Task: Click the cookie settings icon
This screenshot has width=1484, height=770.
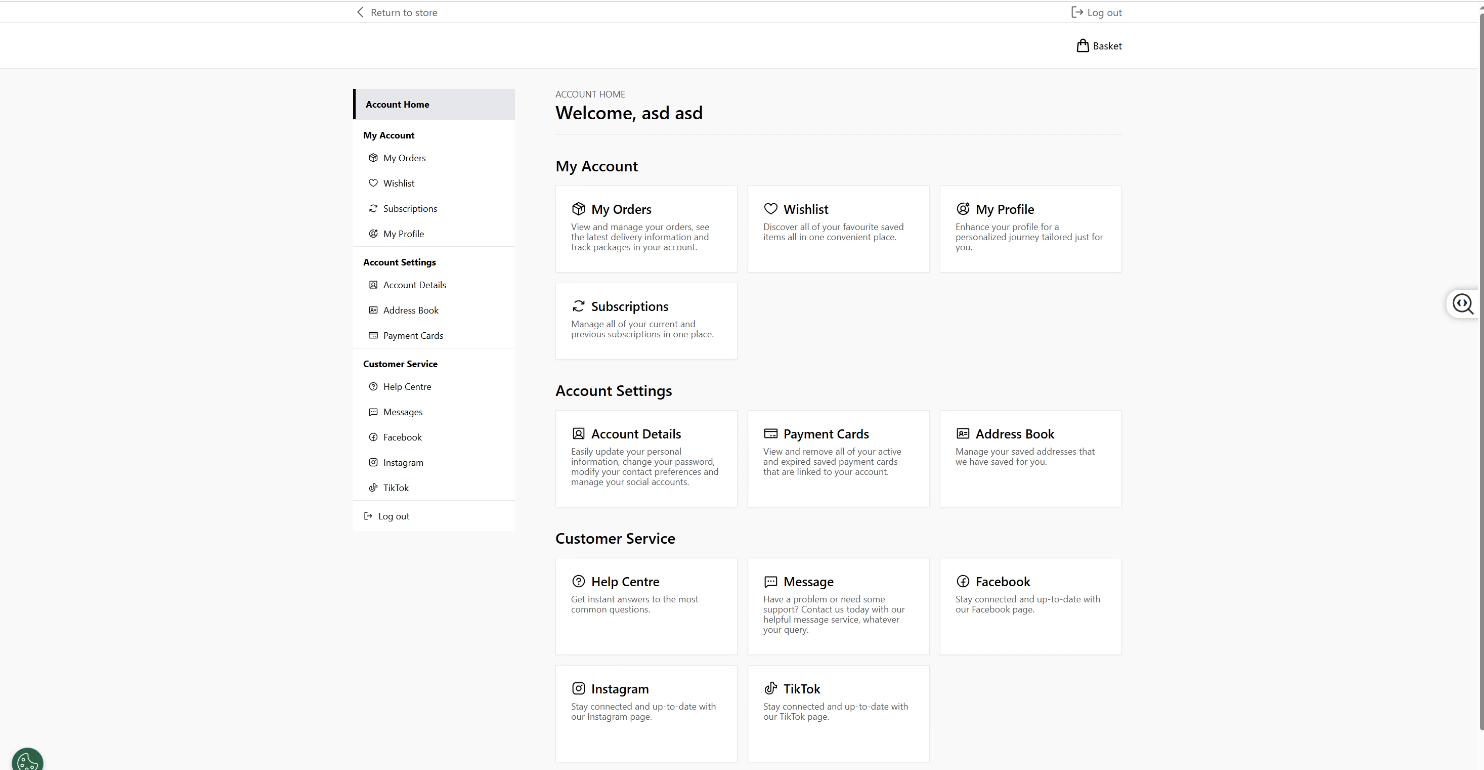Action: 27,761
